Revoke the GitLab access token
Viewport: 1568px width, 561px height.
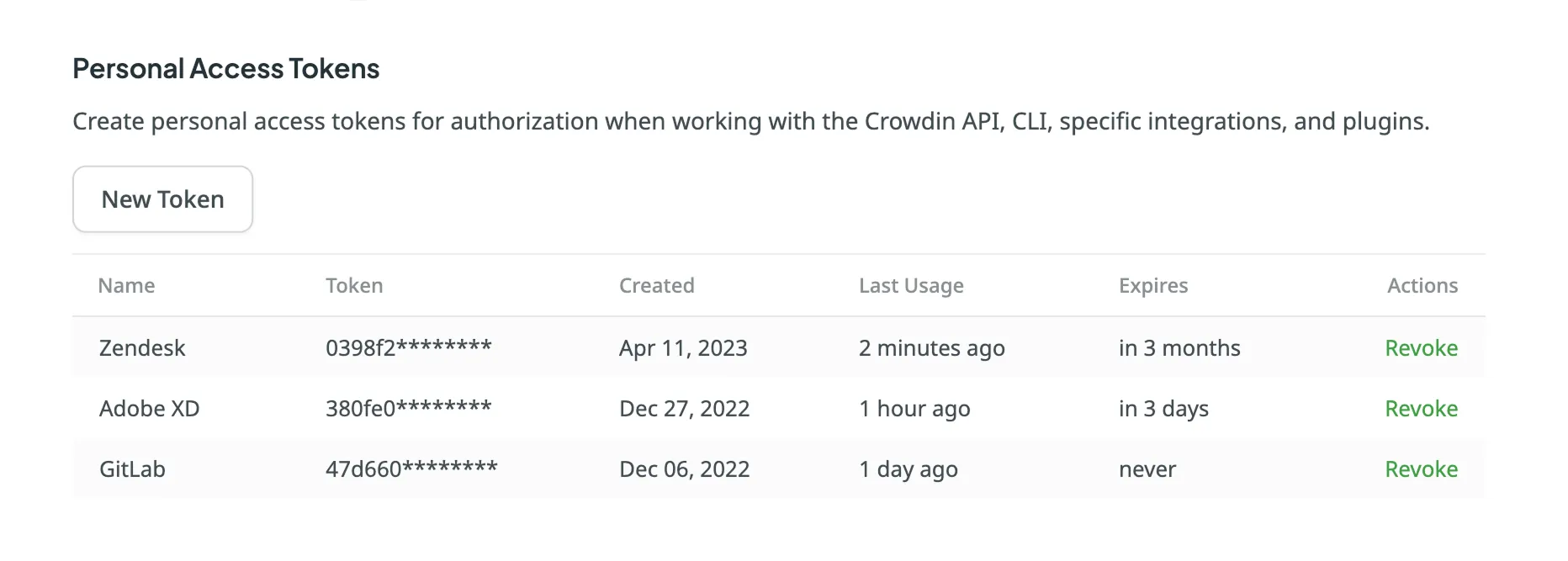pos(1421,469)
